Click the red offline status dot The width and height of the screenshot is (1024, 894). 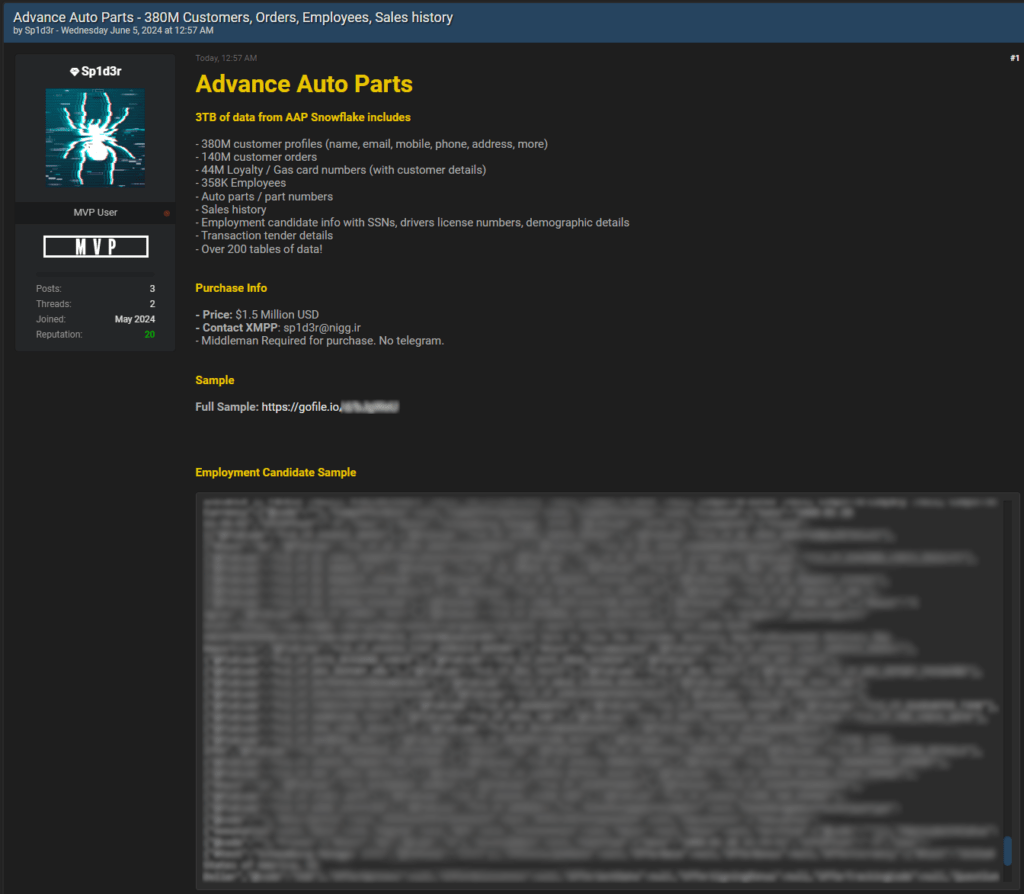(x=167, y=213)
